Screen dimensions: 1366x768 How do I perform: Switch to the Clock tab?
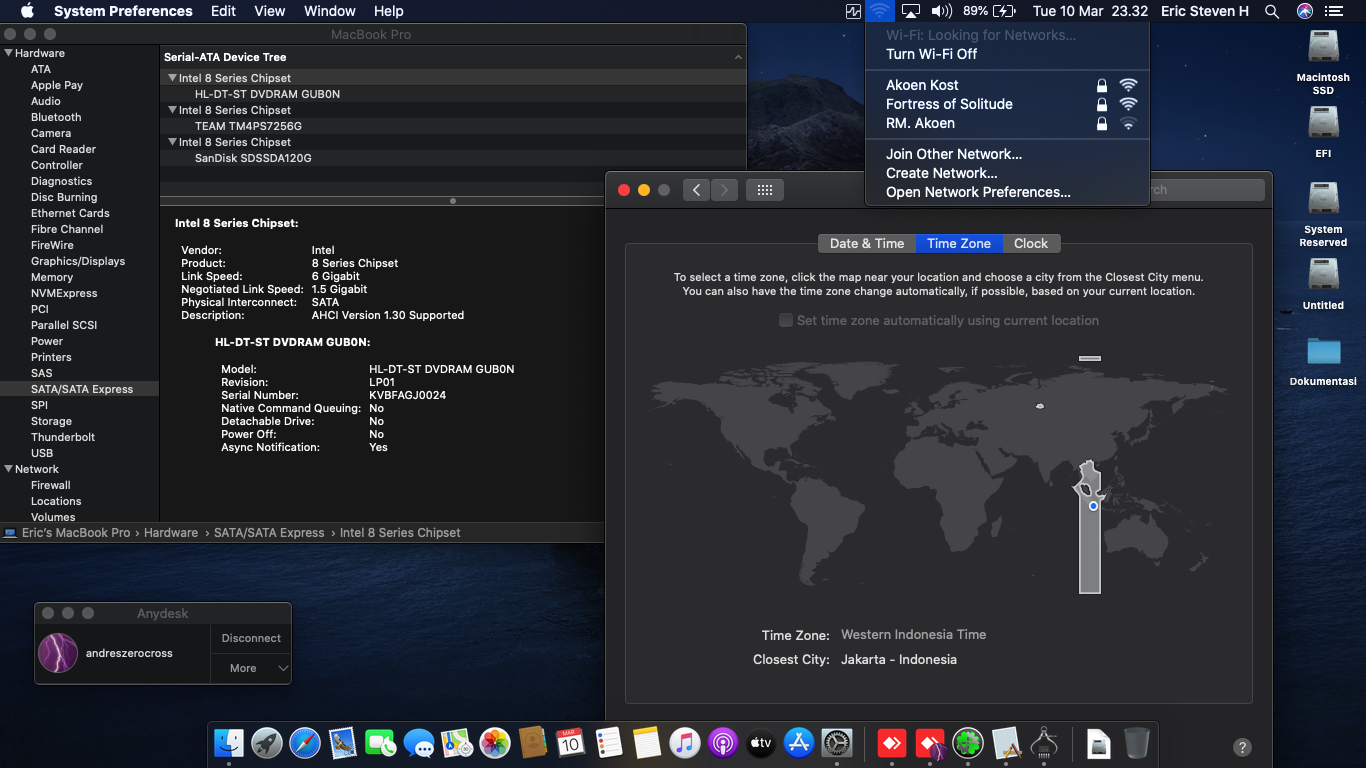click(x=1031, y=243)
